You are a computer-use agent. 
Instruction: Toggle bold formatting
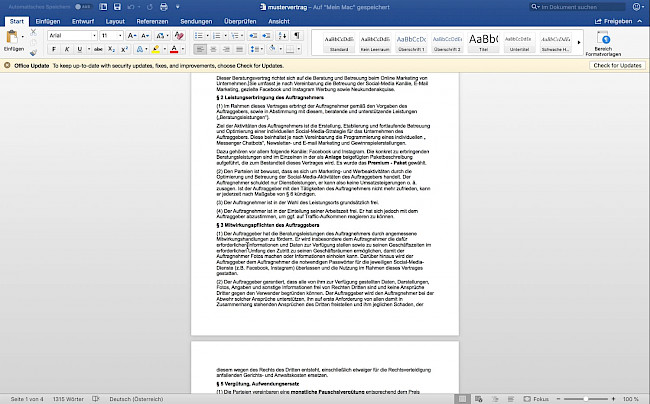pos(52,48)
